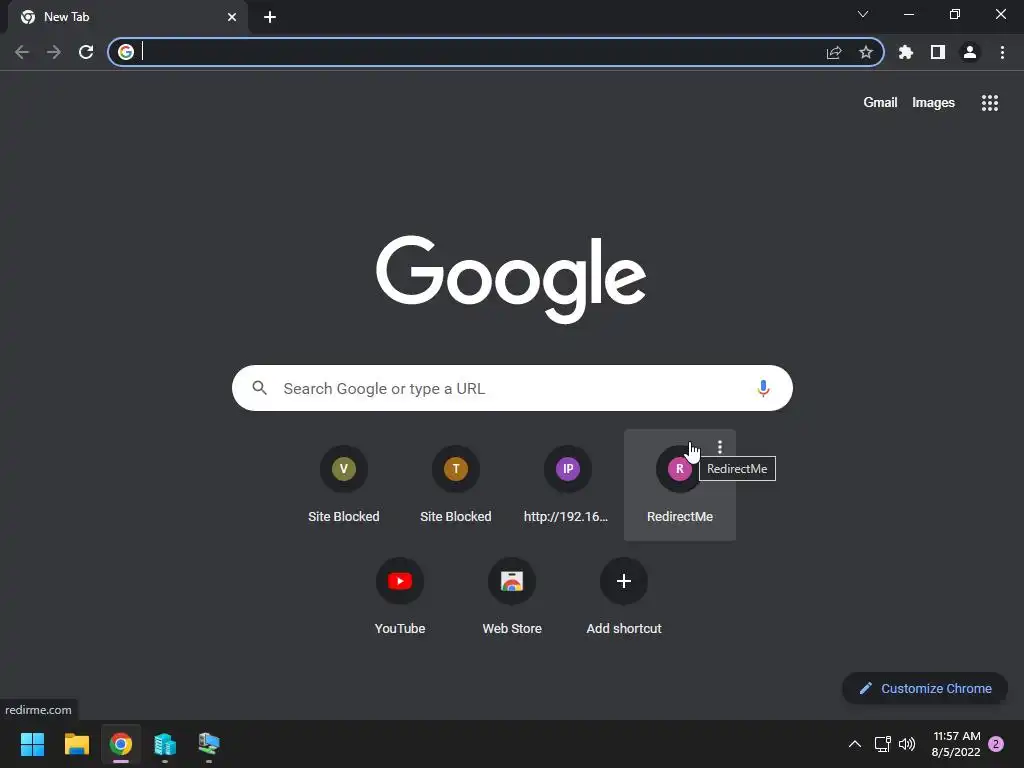
Task: Open the Google apps grid
Action: point(990,103)
